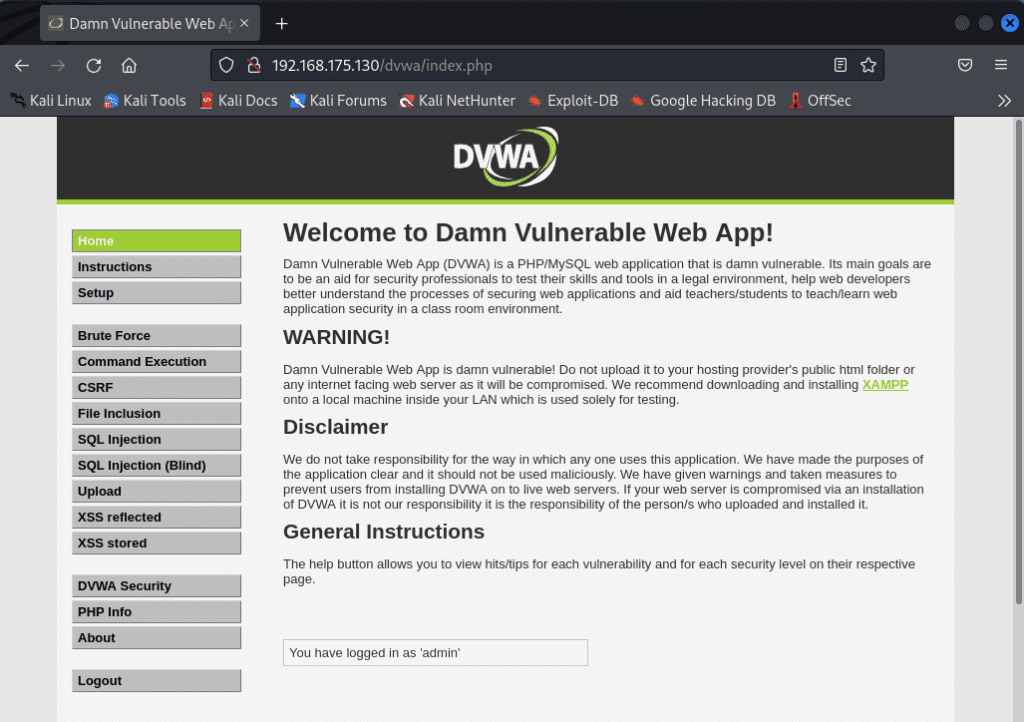This screenshot has width=1024, height=722.
Task: Open the Pocket save icon
Action: click(x=965, y=65)
